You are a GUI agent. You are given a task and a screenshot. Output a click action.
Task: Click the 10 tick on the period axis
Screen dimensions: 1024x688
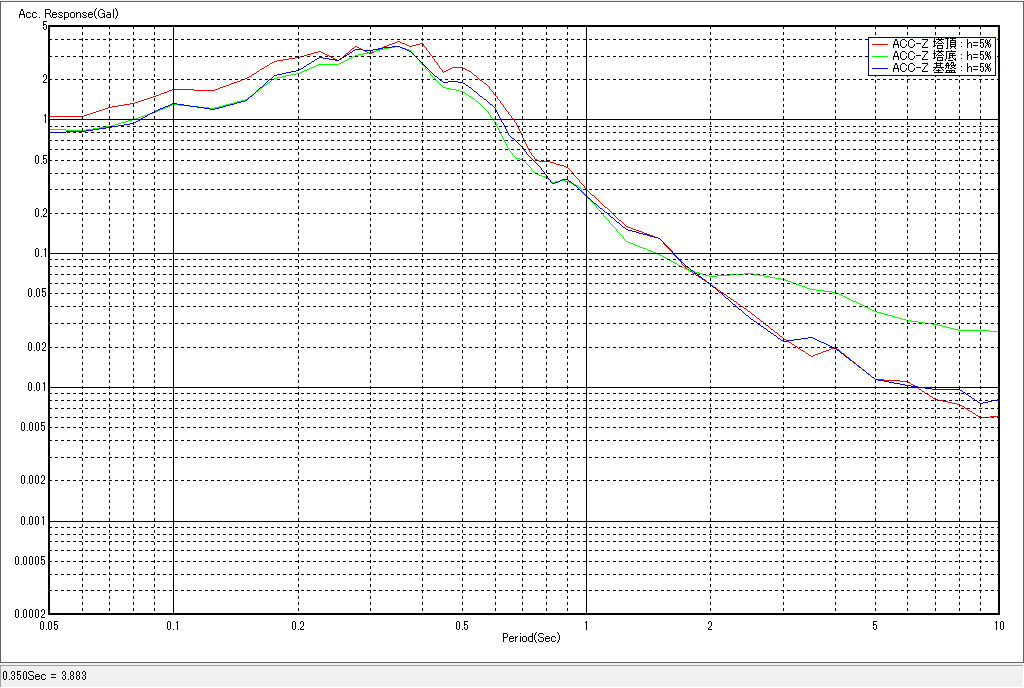pyautogui.click(x=997, y=625)
